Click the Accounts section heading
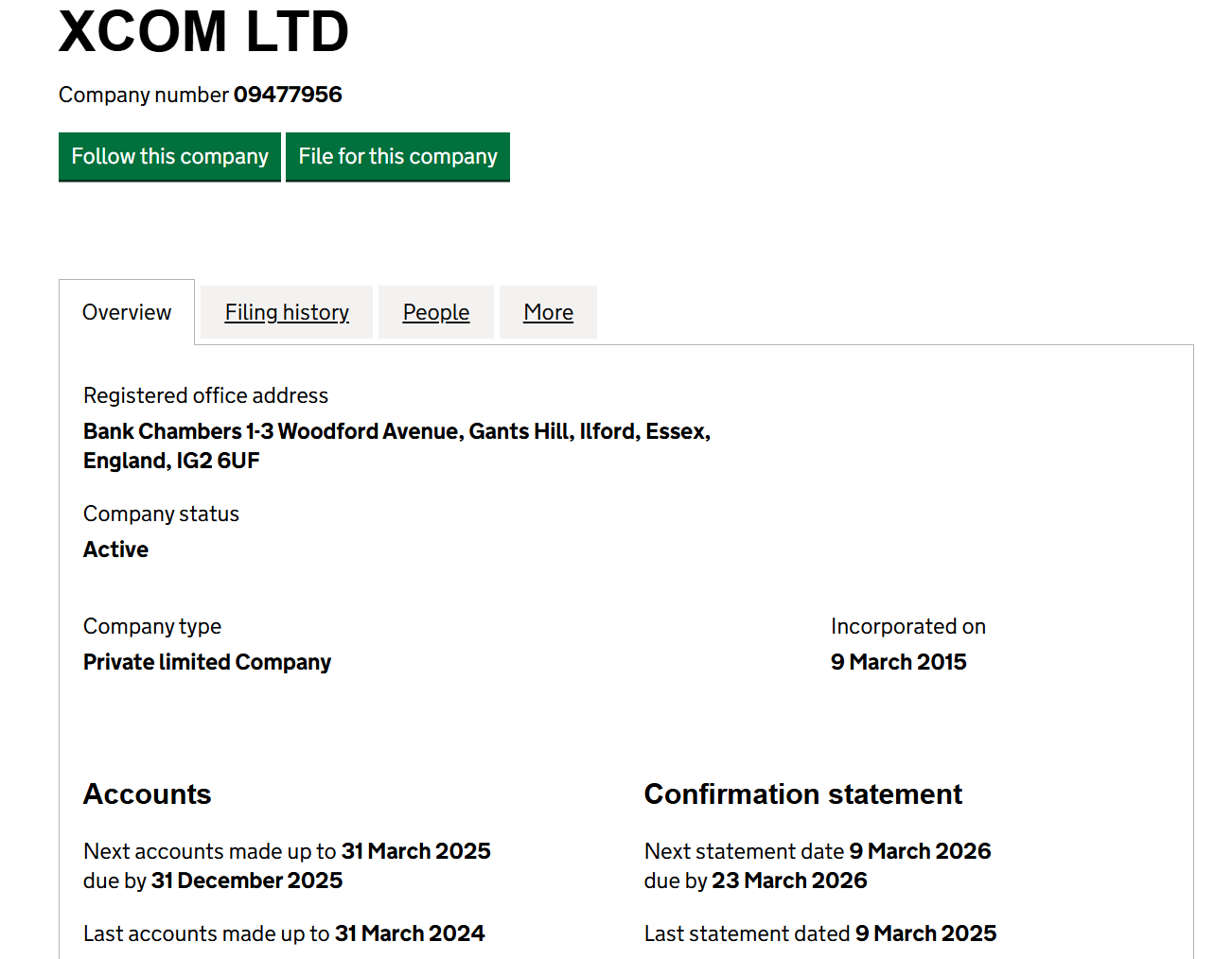The width and height of the screenshot is (1232, 959). (148, 794)
